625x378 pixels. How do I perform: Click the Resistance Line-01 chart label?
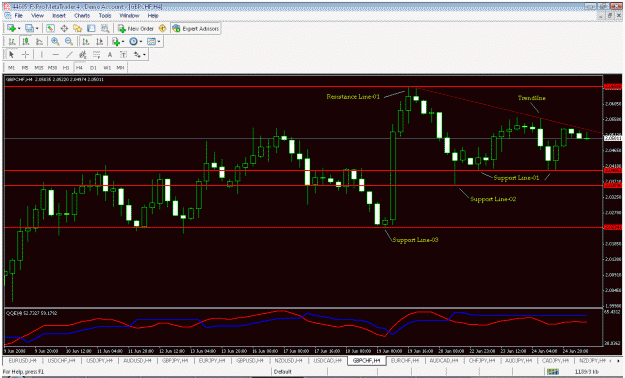click(x=353, y=96)
